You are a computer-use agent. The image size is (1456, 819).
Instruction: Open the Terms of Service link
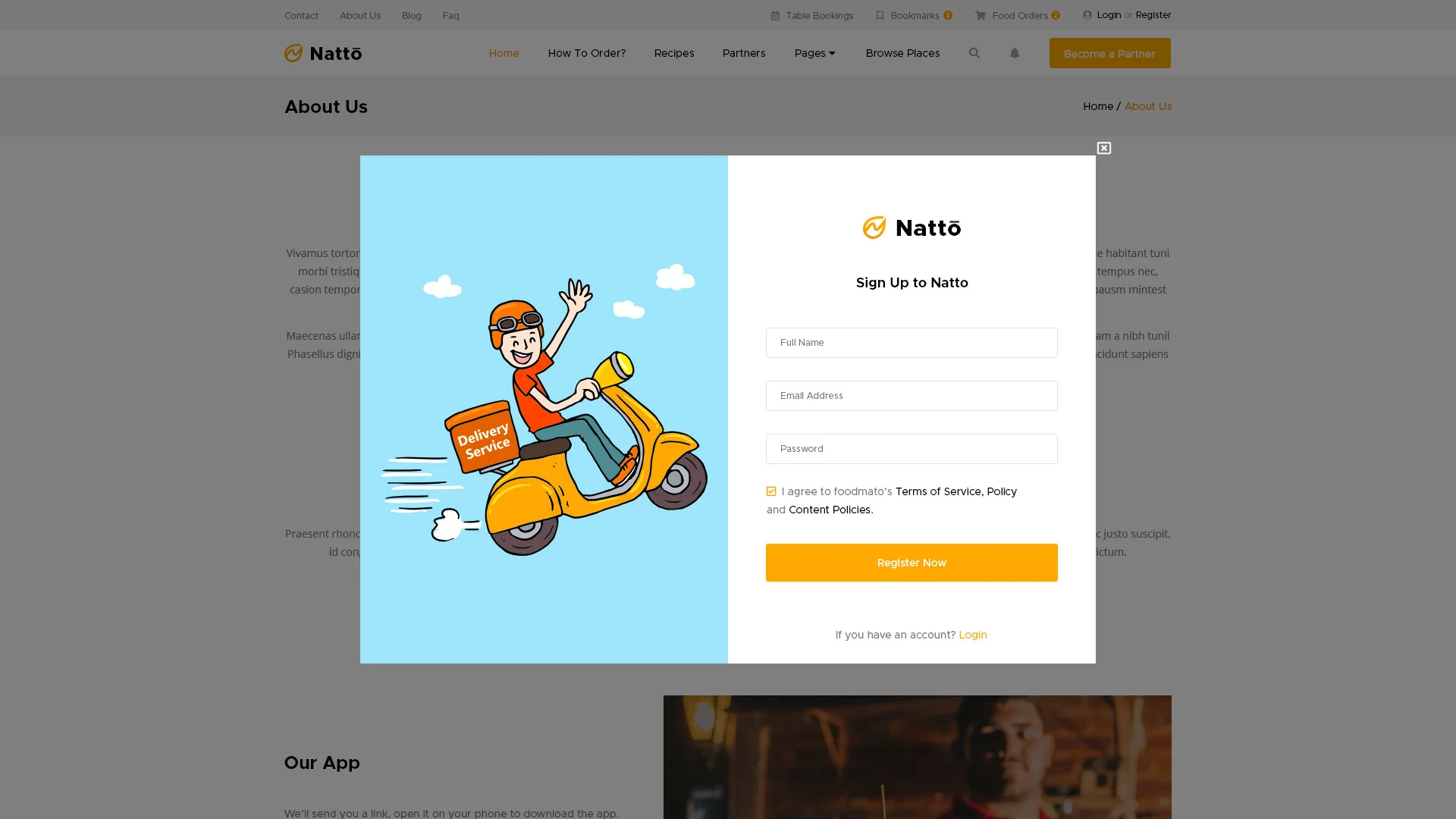point(938,491)
